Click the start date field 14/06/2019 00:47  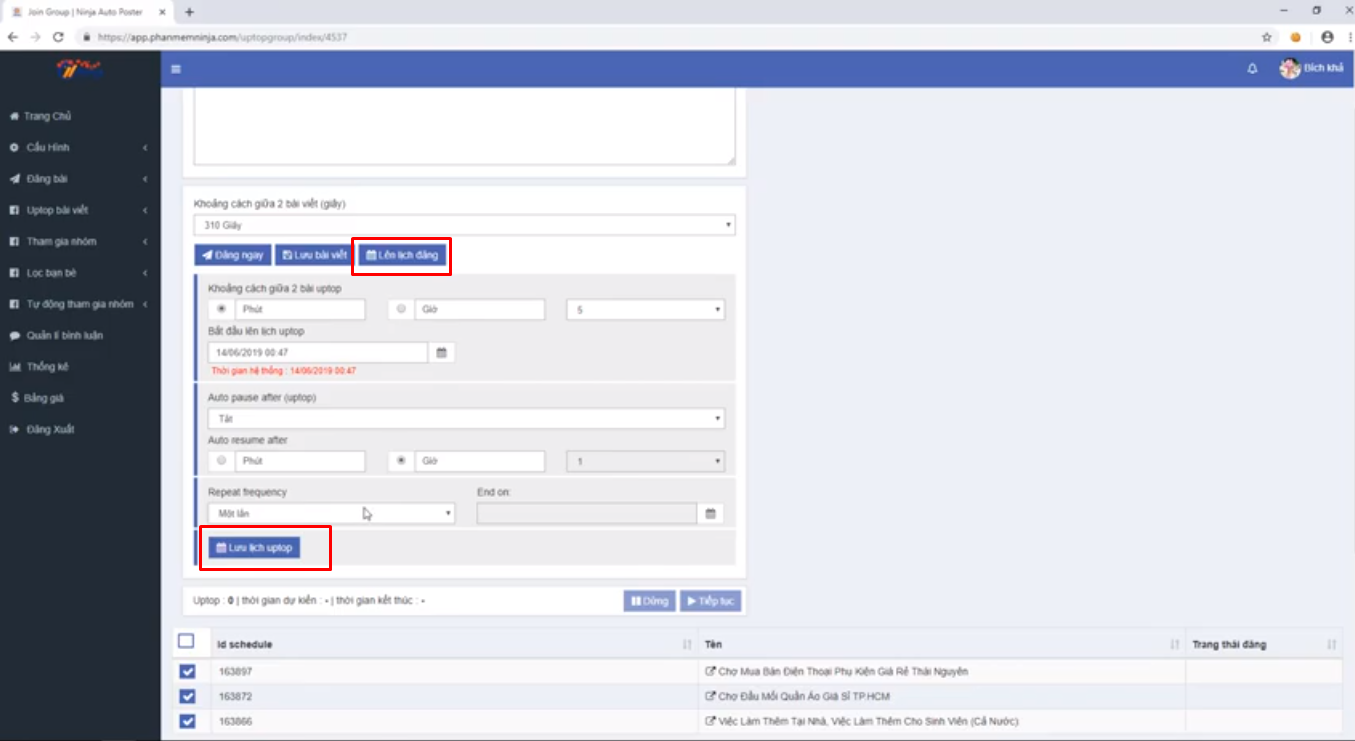pos(318,352)
